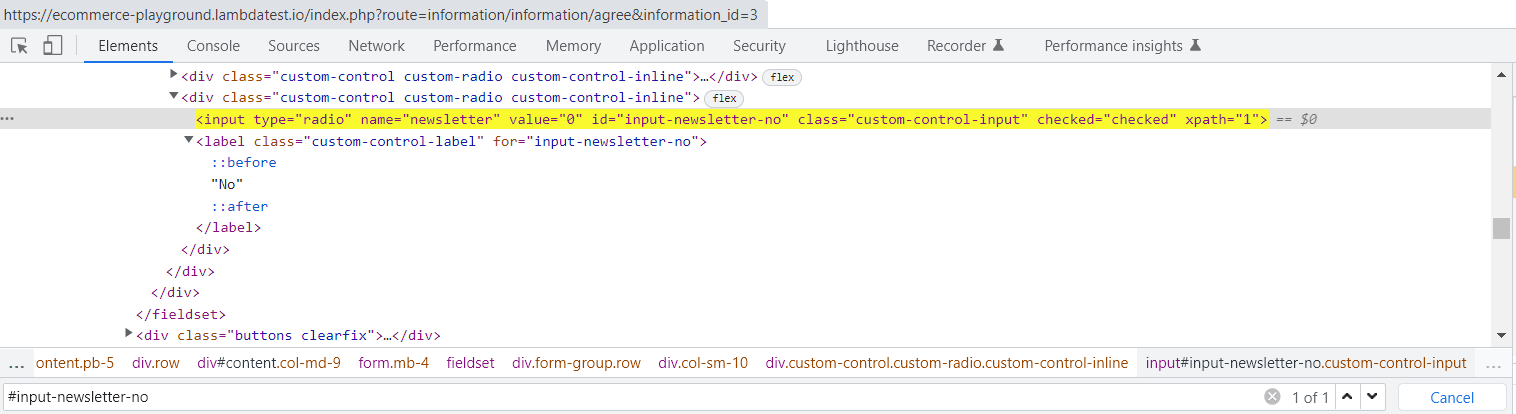Image resolution: width=1516 pixels, height=414 pixels.
Task: Click the scrollbar down arrow in DOM tree
Action: (x=1500, y=335)
